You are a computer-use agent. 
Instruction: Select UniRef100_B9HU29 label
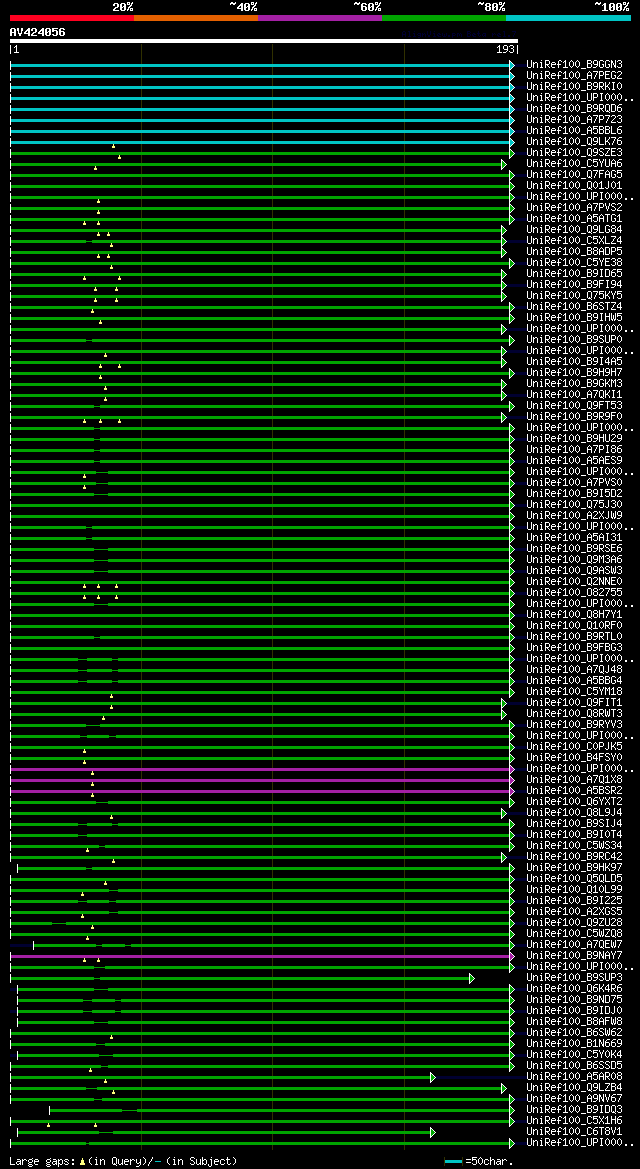574,439
